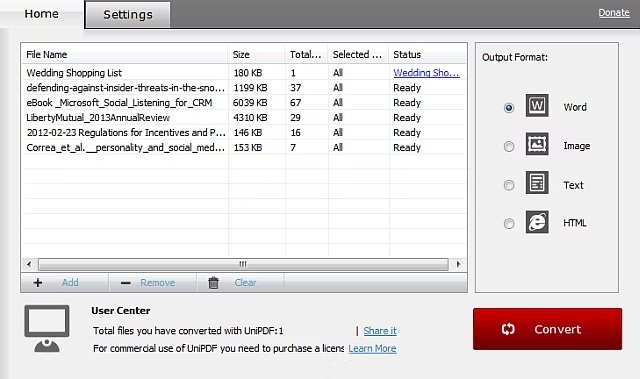
Task: Click the minus icon next to Remove
Action: click(x=126, y=283)
